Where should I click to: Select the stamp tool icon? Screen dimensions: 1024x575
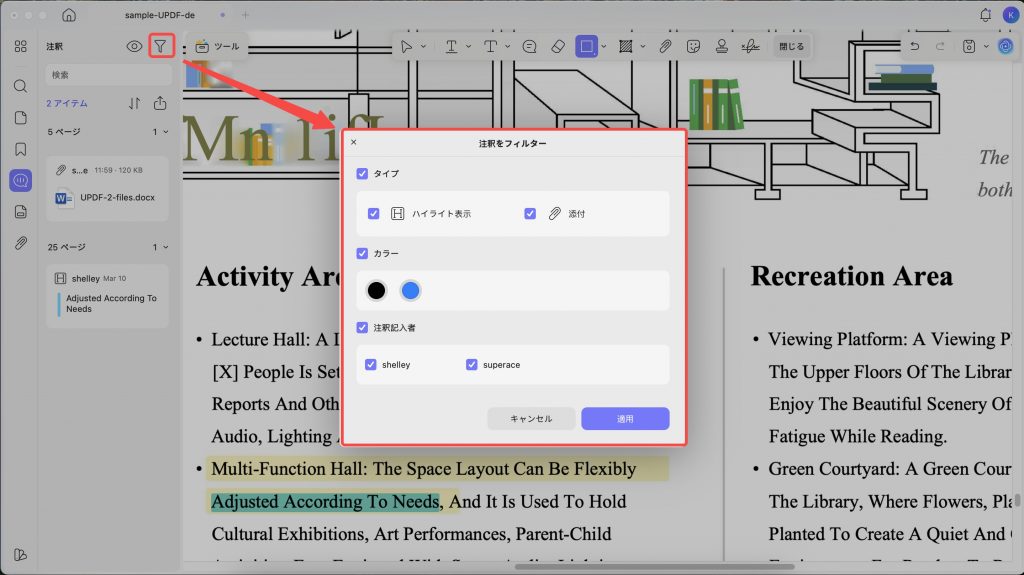(x=722, y=46)
